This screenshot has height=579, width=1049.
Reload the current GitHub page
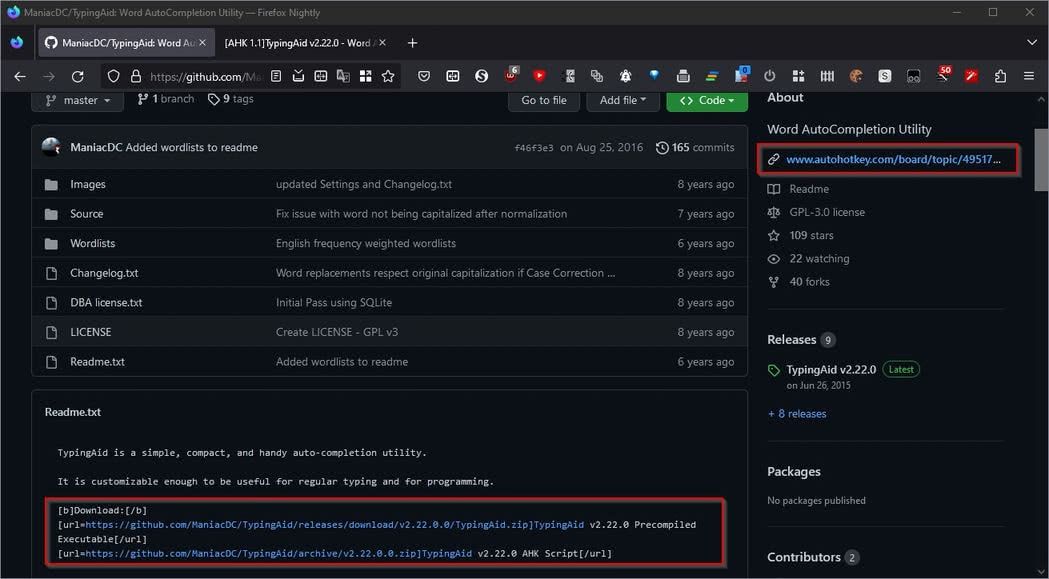[x=77, y=76]
